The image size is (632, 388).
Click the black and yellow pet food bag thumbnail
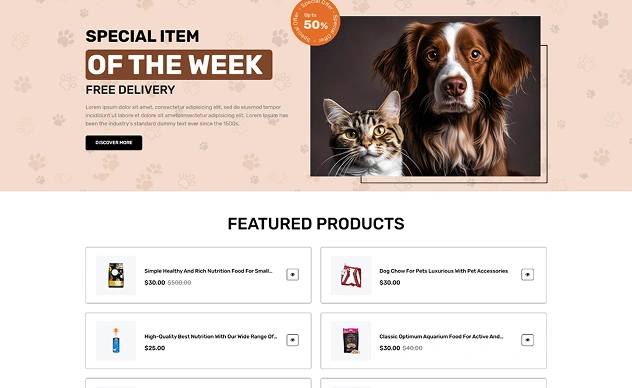click(x=116, y=275)
